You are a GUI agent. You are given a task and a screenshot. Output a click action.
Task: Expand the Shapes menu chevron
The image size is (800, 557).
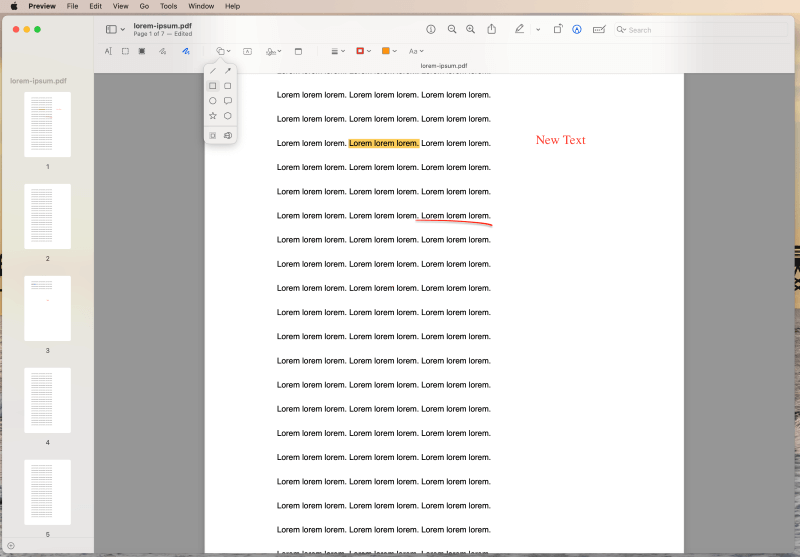coord(229,51)
